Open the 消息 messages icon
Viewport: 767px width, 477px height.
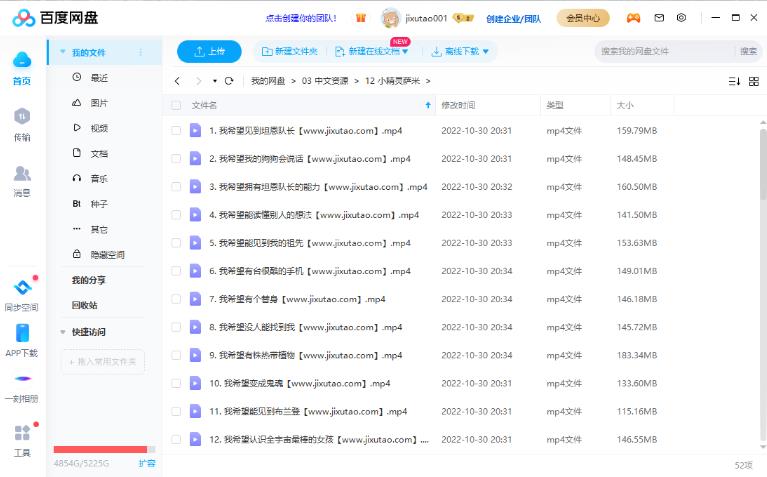click(22, 173)
